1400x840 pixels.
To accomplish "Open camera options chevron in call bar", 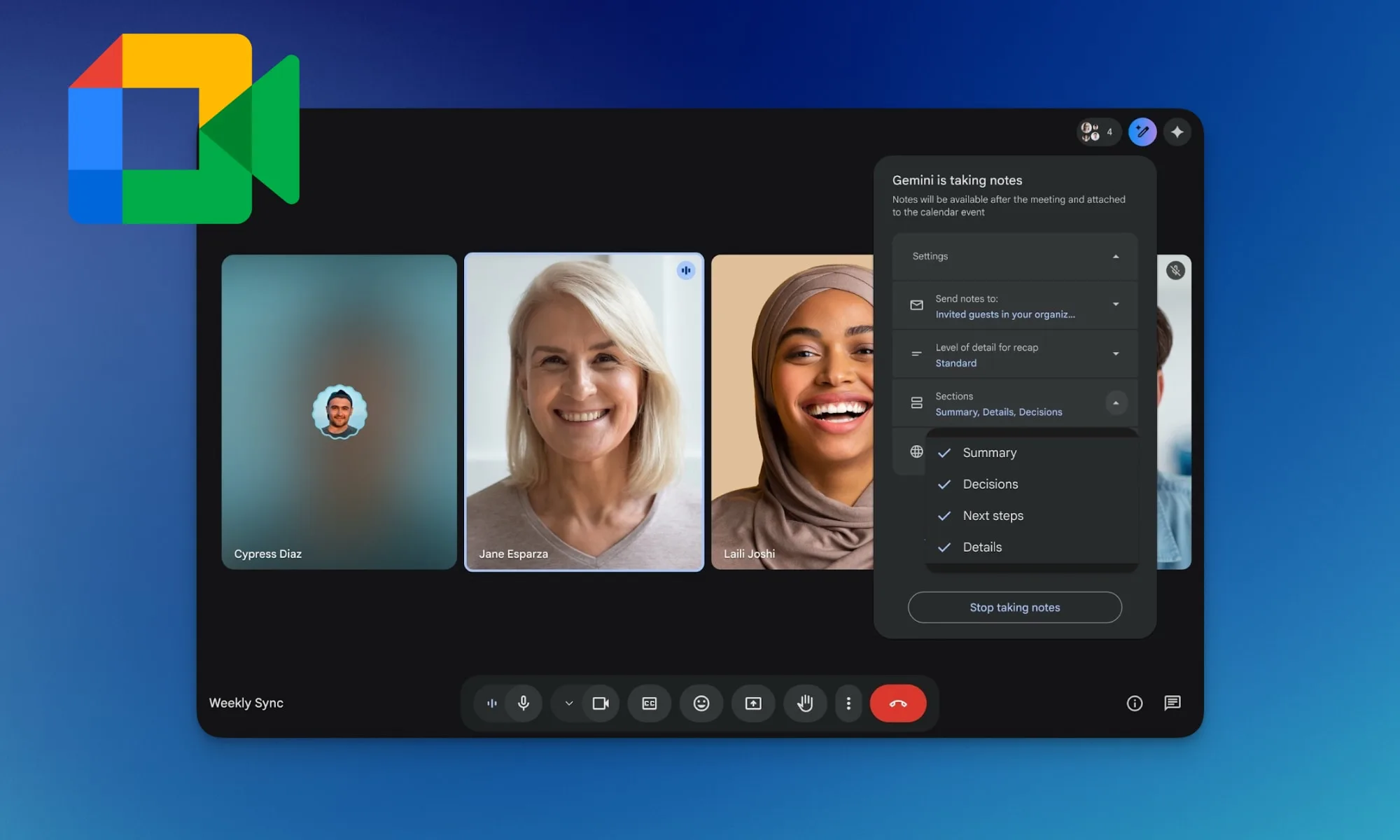I will (569, 703).
